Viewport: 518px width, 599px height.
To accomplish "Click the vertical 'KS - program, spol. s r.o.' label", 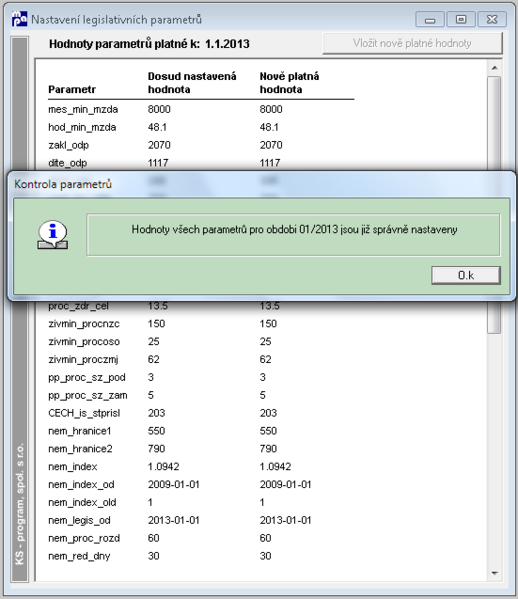I will pyautogui.click(x=19, y=503).
